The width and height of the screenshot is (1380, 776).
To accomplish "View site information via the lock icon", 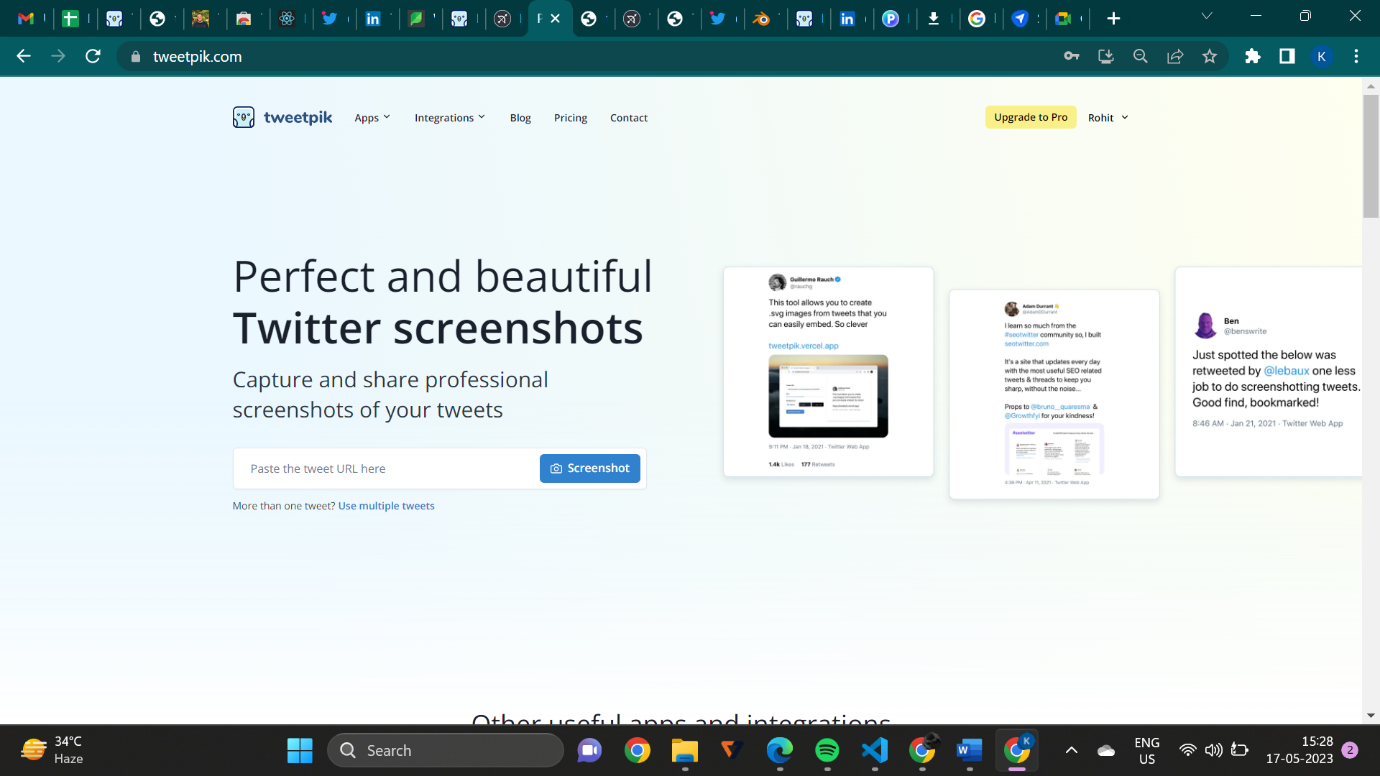I will [135, 57].
